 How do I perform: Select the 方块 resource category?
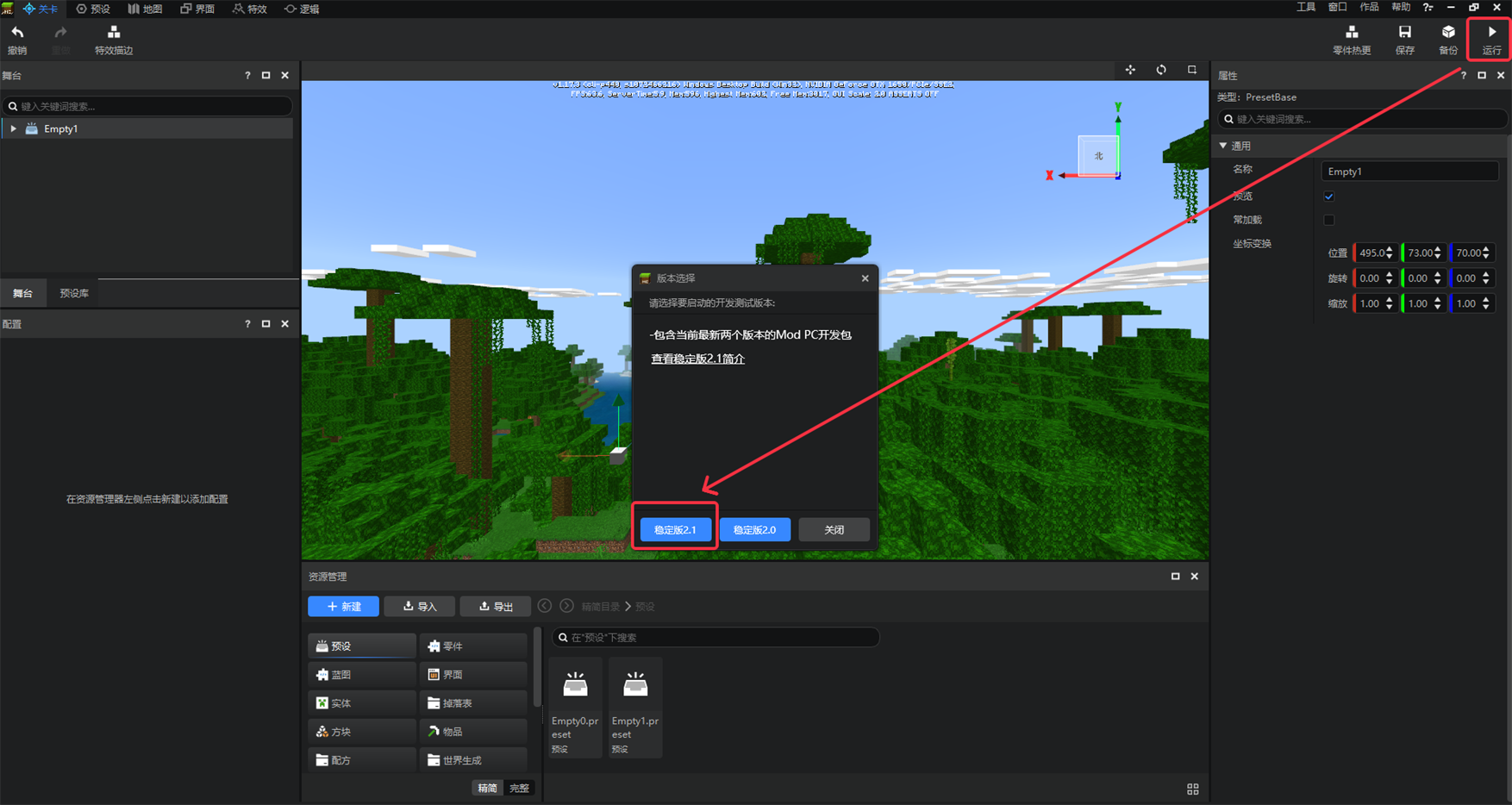click(x=362, y=732)
